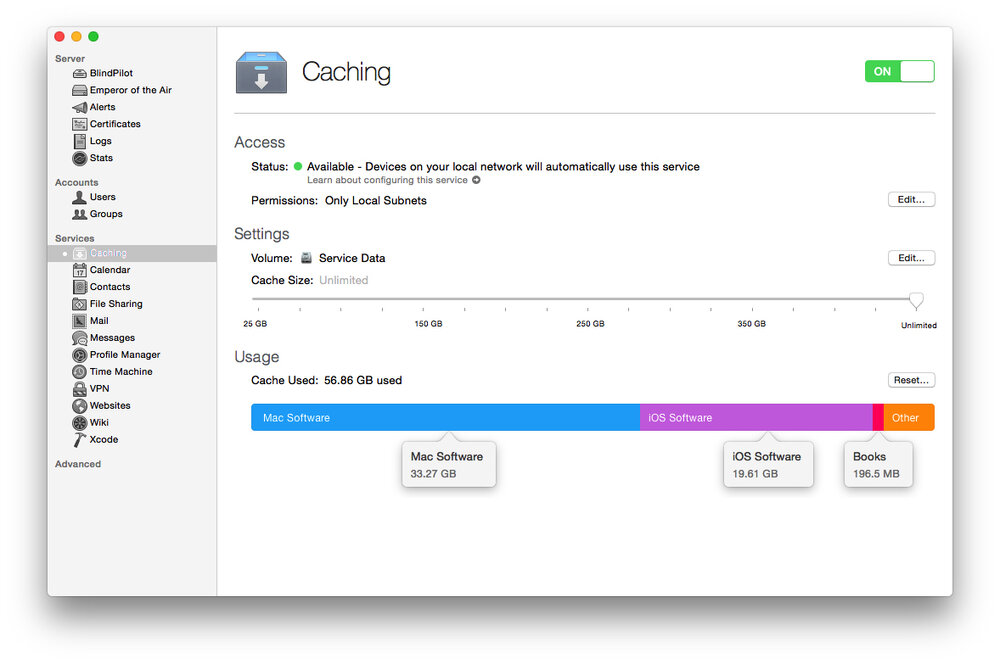Click the Cache Size slider knob at Unlimited
This screenshot has height=664, width=1000.
(916, 300)
